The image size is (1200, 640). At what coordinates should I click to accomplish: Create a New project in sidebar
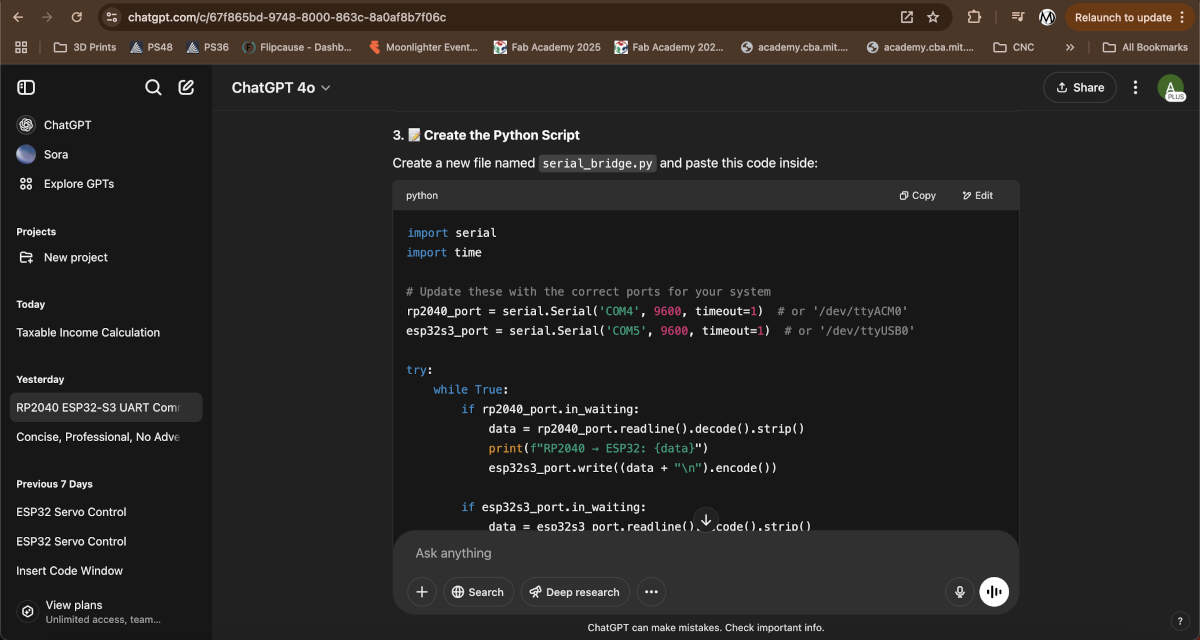[x=105, y=257]
